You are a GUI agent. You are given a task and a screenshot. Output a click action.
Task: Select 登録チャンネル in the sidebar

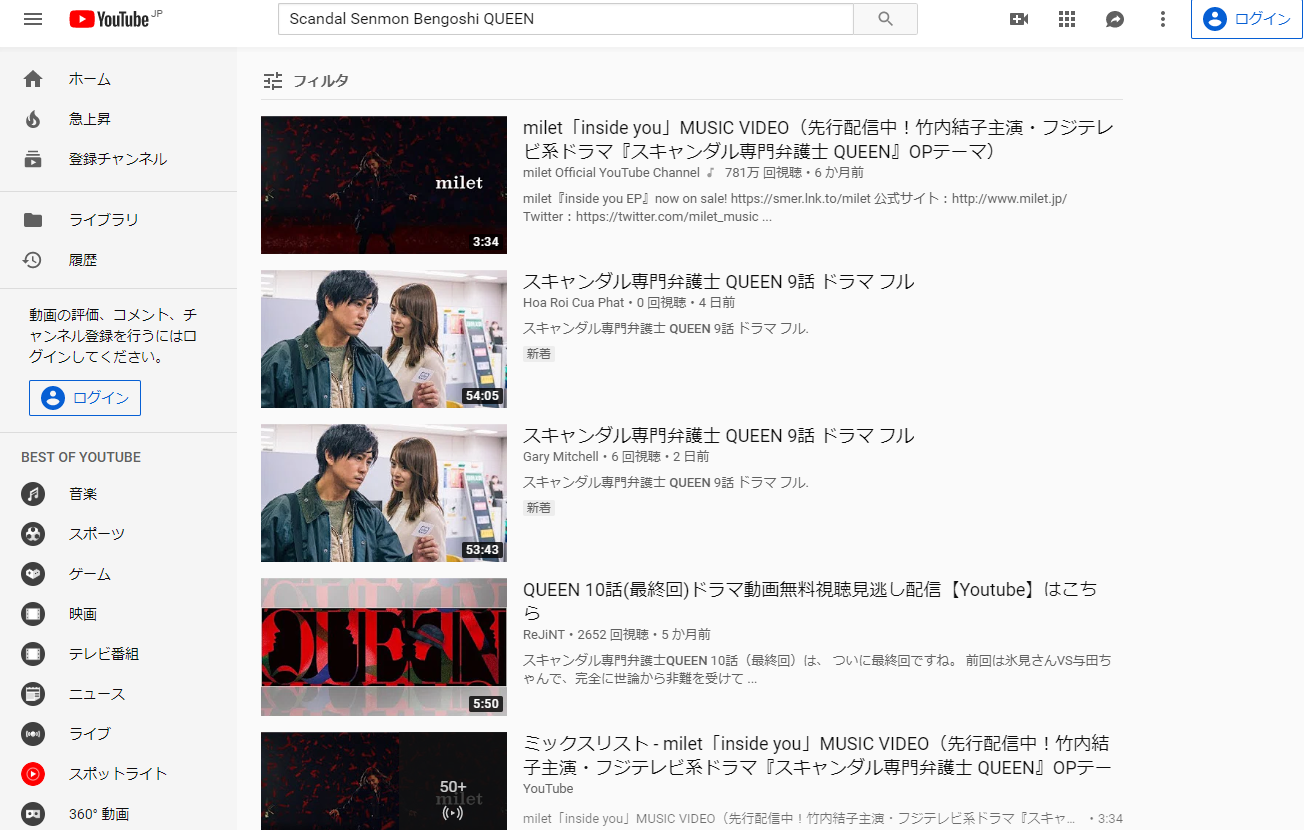(x=118, y=159)
